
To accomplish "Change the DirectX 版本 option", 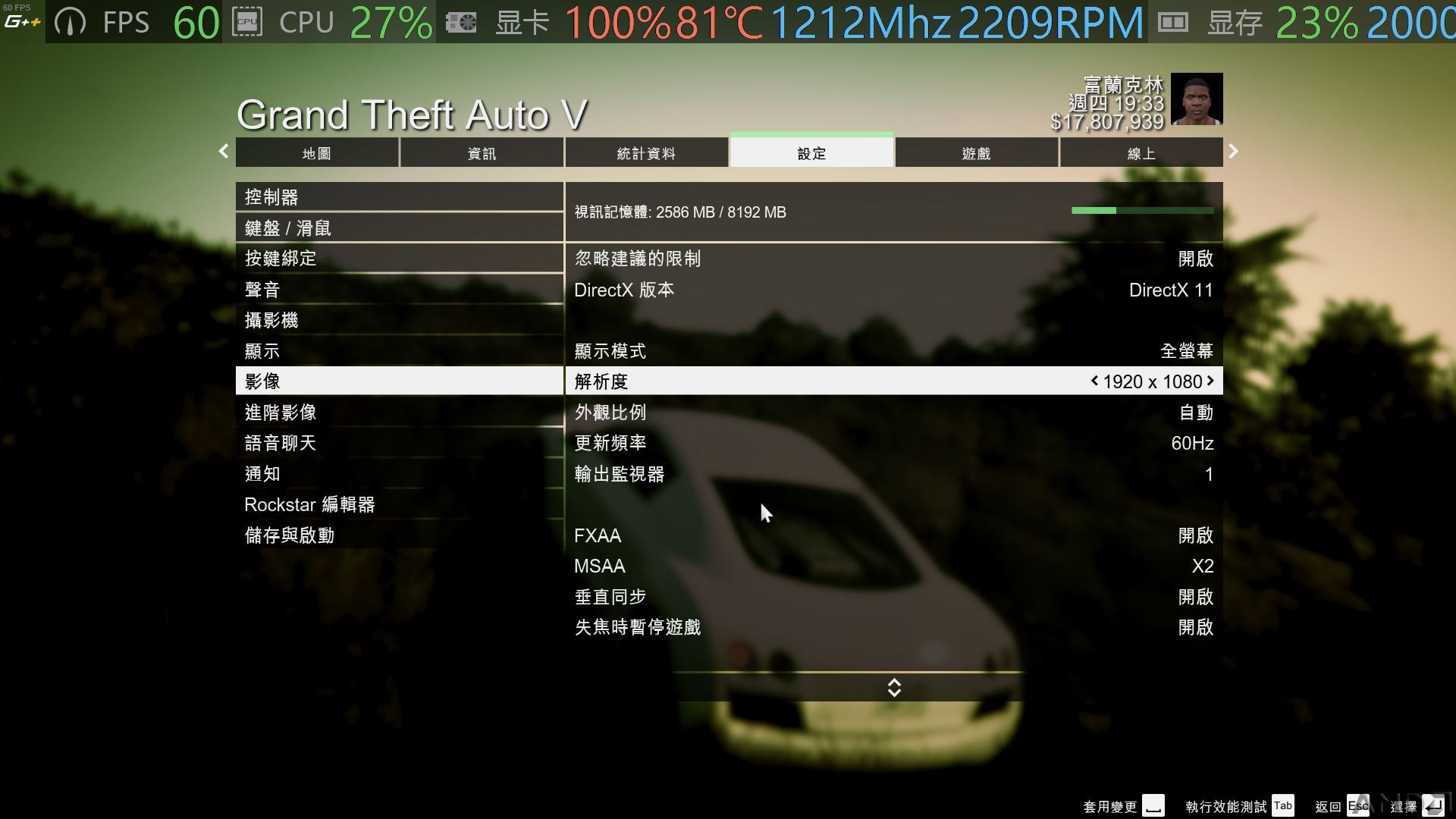I will pyautogui.click(x=894, y=290).
